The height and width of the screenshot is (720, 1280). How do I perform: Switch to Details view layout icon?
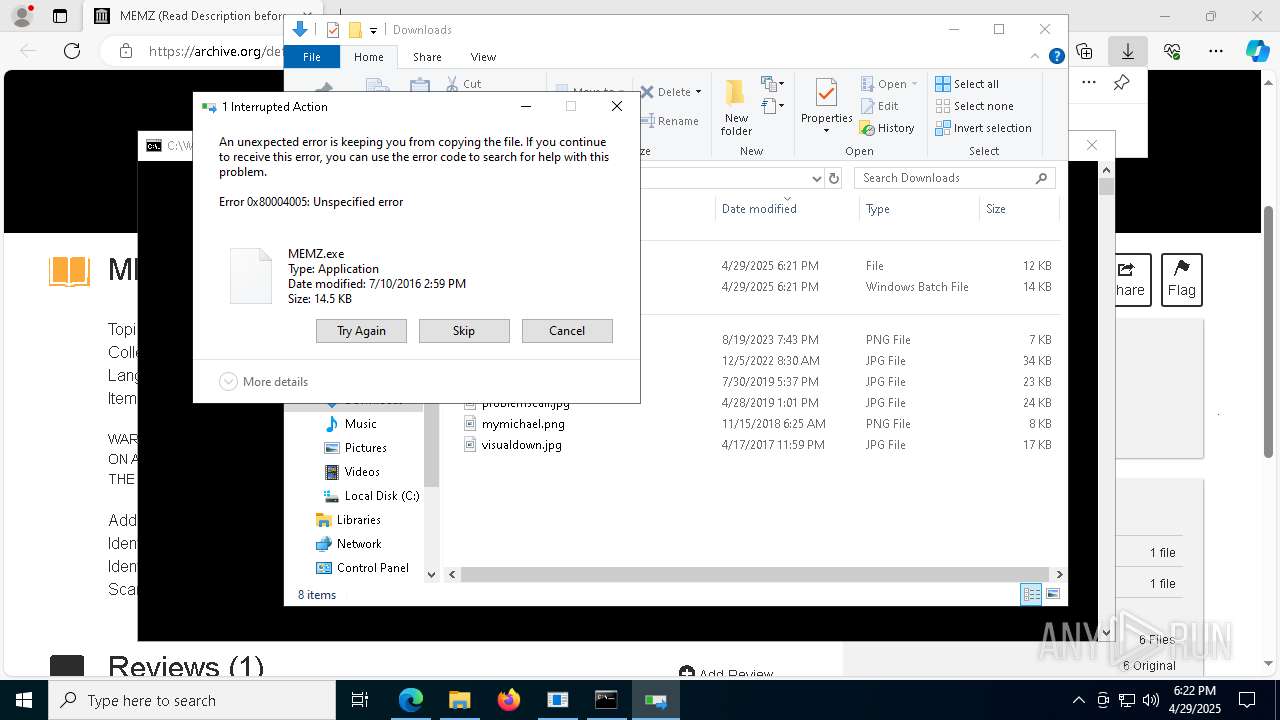pos(1031,595)
